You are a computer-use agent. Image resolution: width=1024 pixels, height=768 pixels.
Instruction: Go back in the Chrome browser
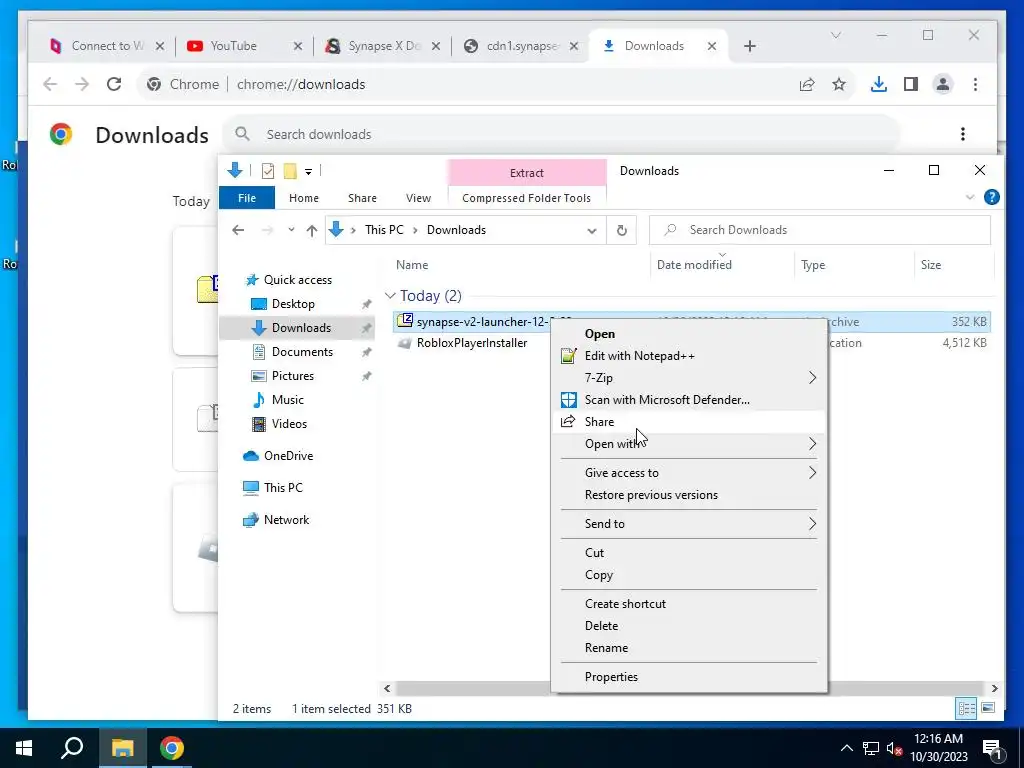click(50, 84)
